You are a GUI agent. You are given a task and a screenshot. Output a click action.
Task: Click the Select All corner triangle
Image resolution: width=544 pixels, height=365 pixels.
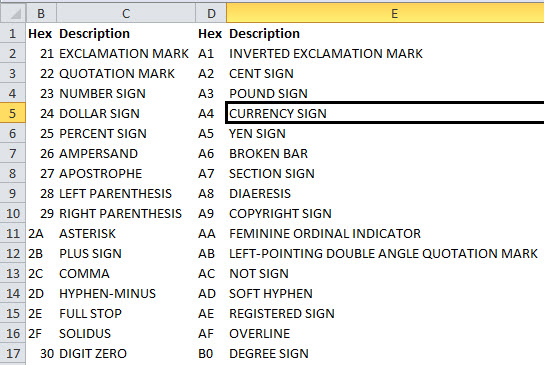(13, 13)
